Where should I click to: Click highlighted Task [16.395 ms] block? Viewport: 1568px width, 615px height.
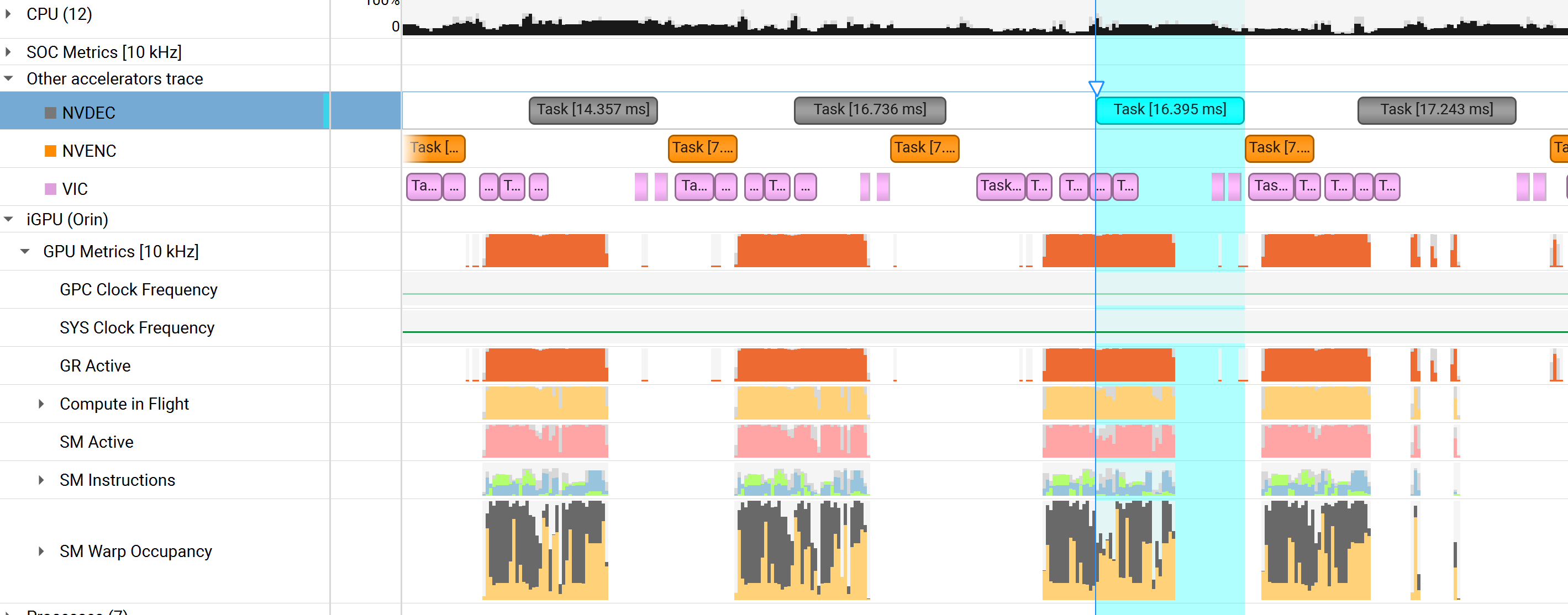pos(1169,110)
